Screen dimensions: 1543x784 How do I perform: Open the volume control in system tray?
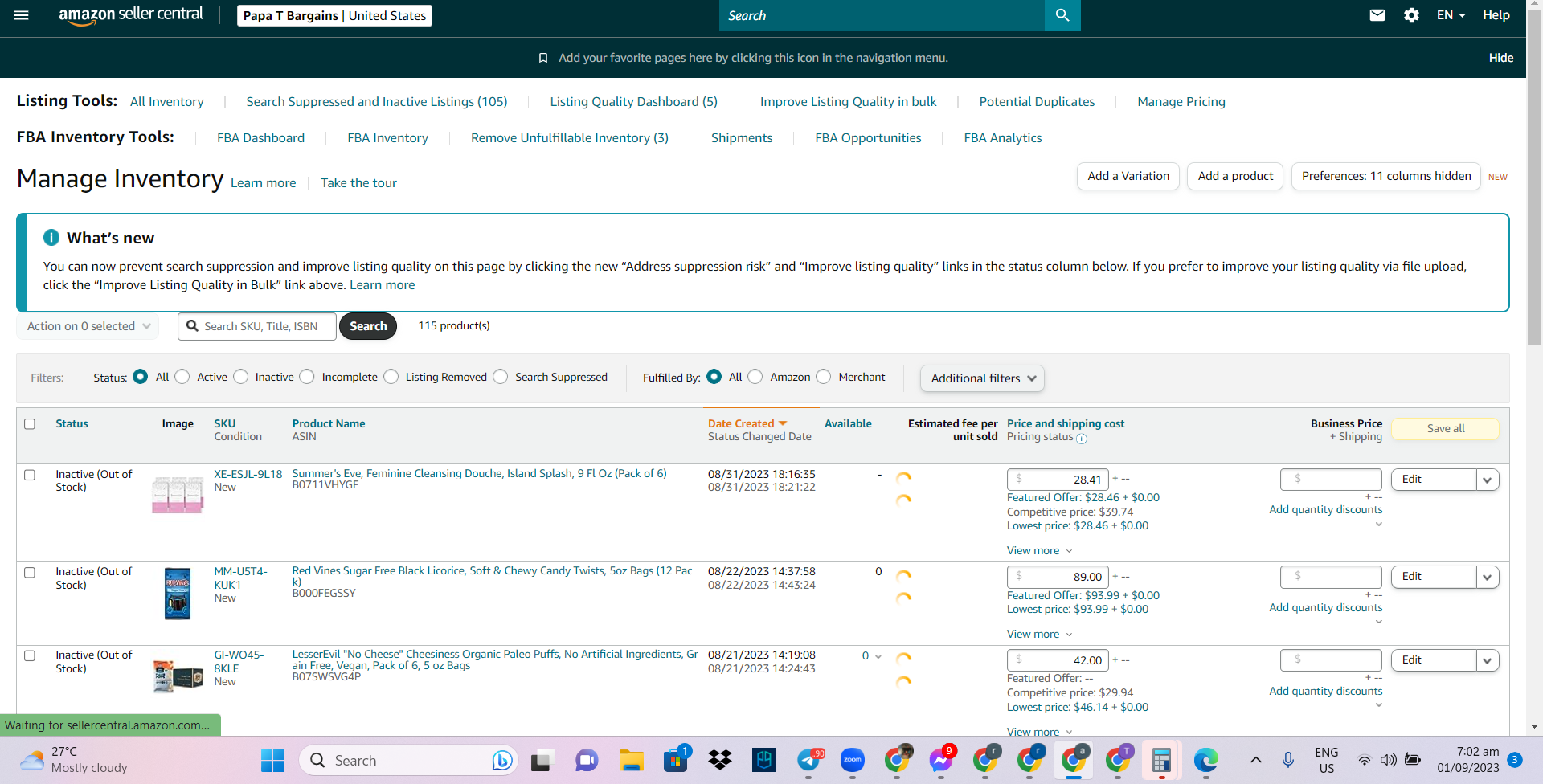1388,760
